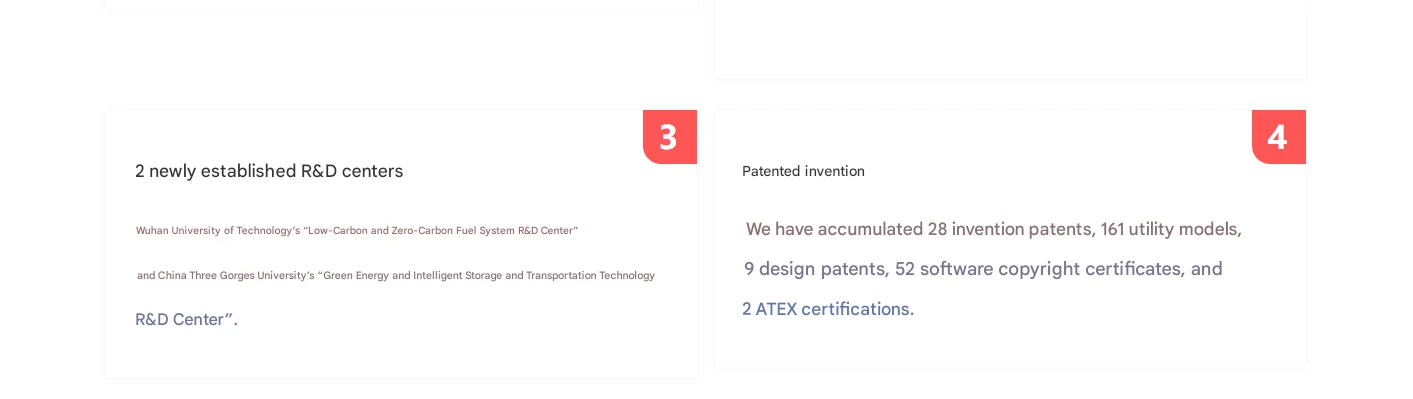Click the red number 3 badge
The width and height of the screenshot is (1413, 399).
[670, 137]
